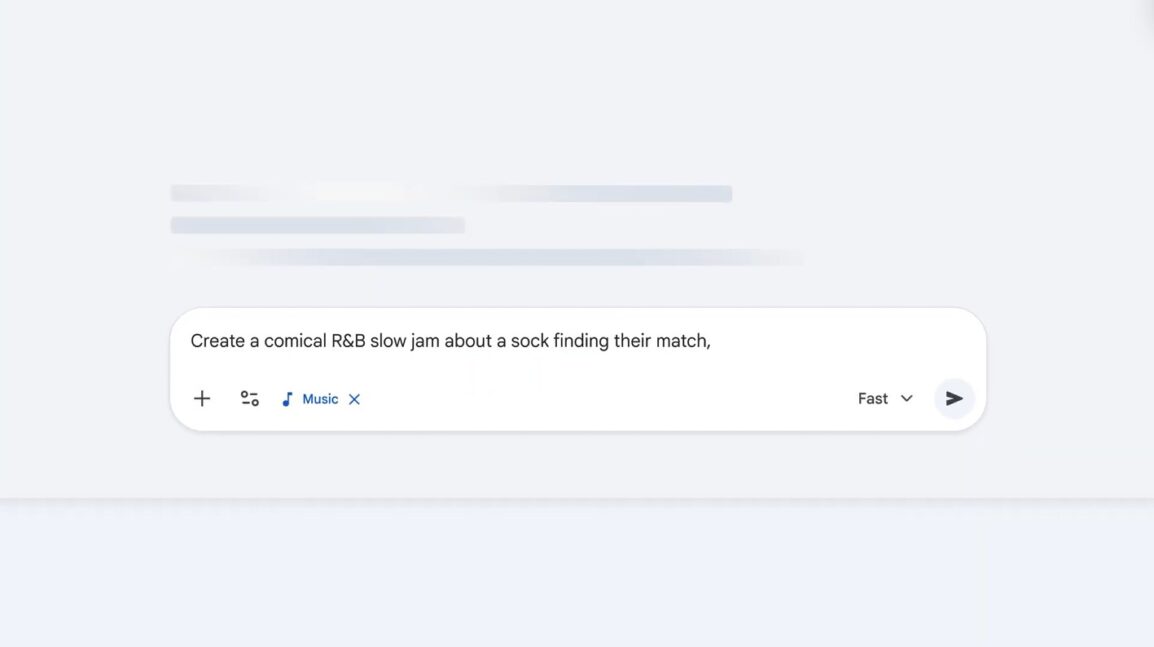The width and height of the screenshot is (1154, 647).
Task: Click the blue music note icon
Action: [287, 399]
